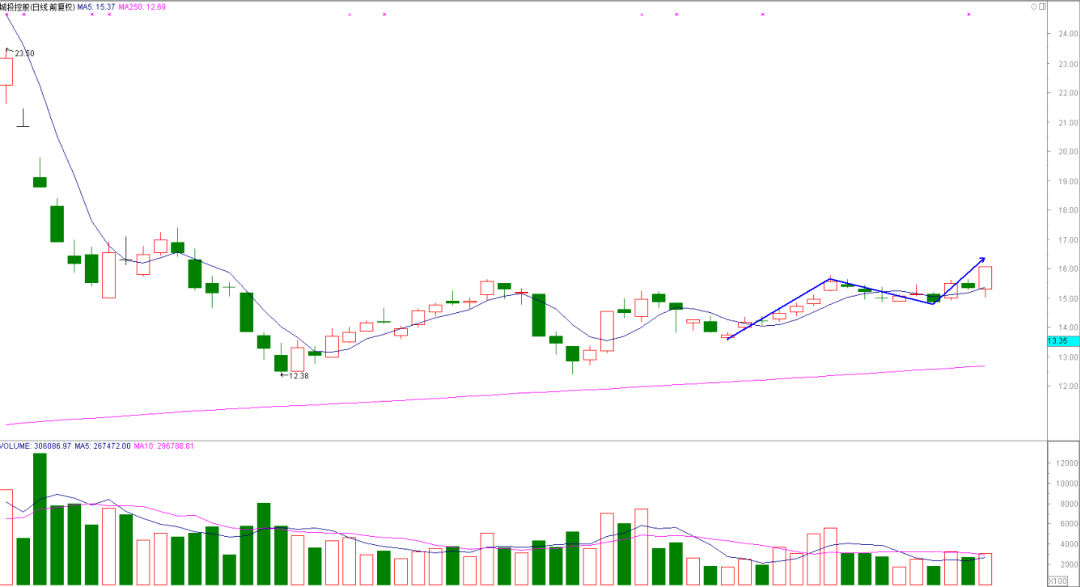The width and height of the screenshot is (1080, 587).
Task: Click the 12000 volume axis label
Action: pyautogui.click(x=1067, y=464)
